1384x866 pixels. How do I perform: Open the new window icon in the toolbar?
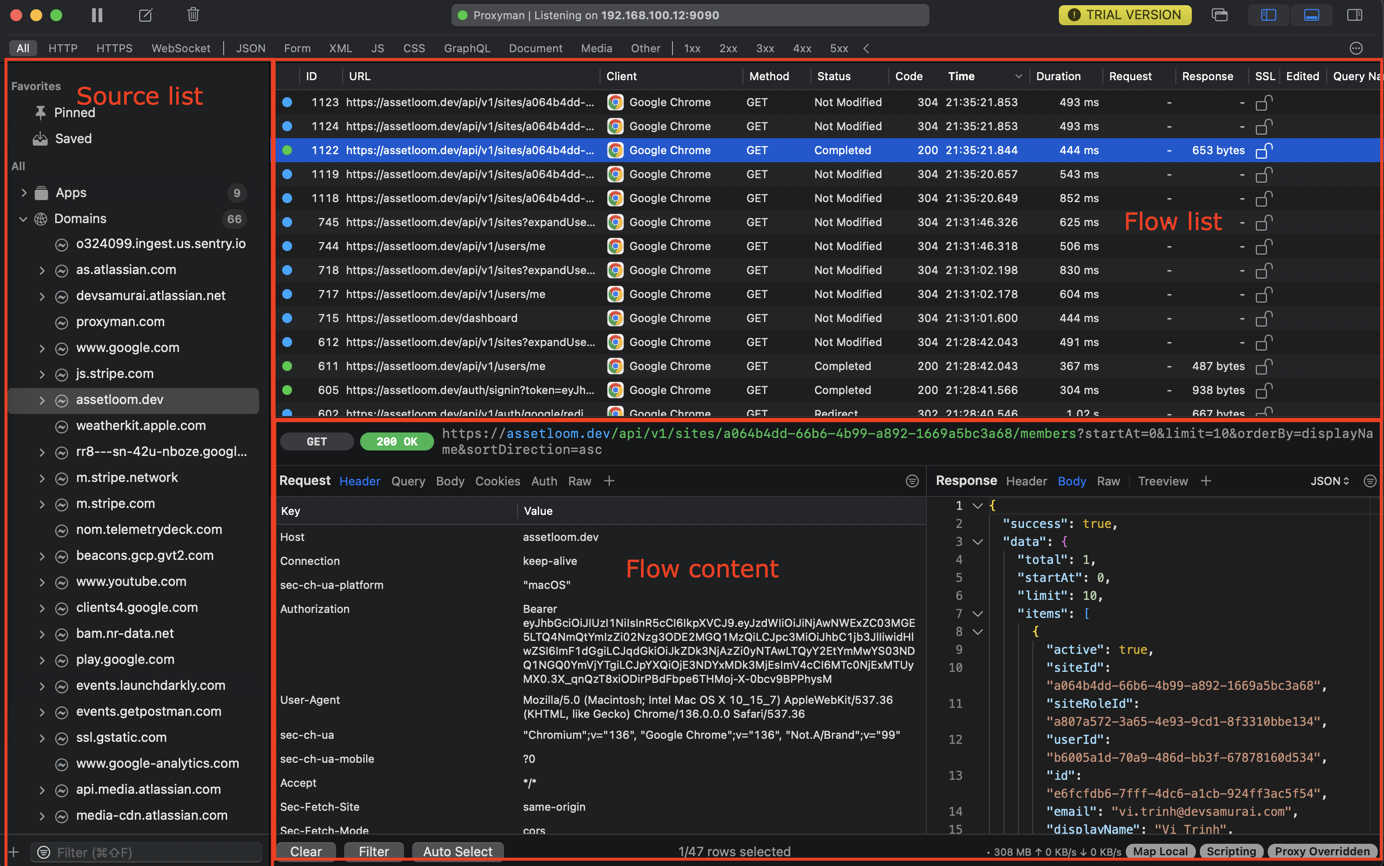point(1220,15)
